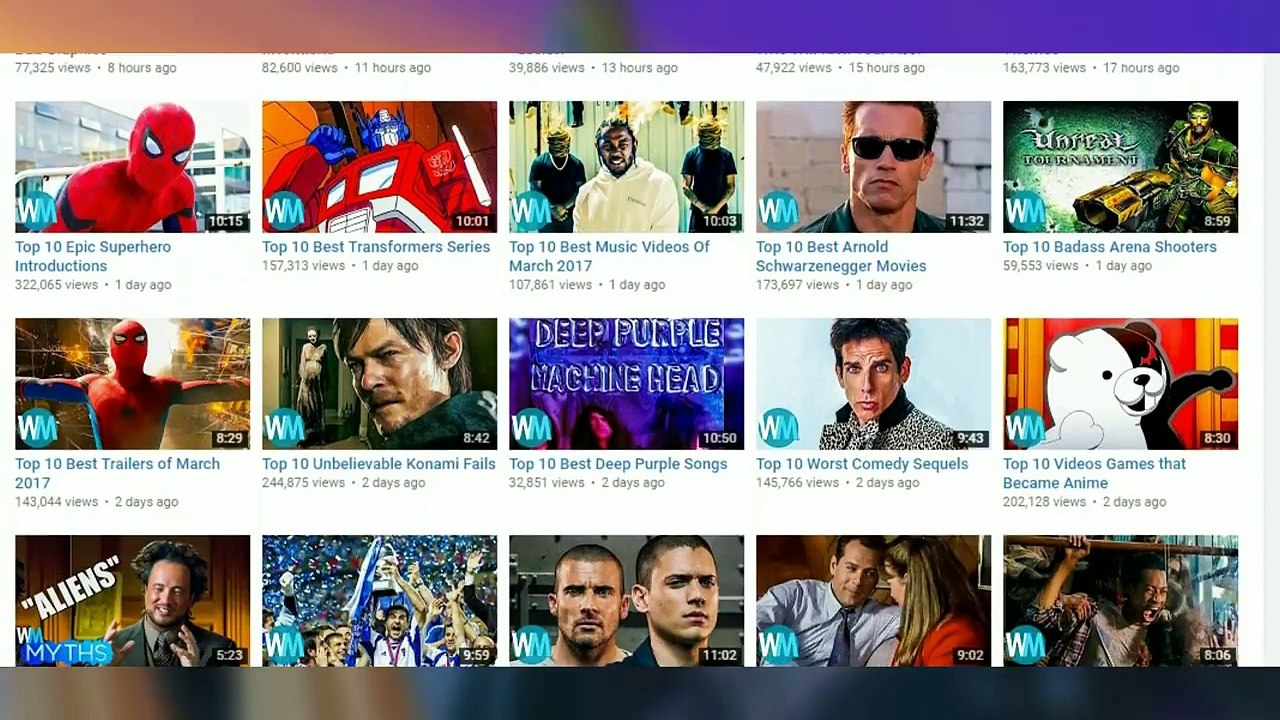The image size is (1280, 720).
Task: Click the WM logo on the Superhero Introductions thumbnail
Action: tap(37, 211)
